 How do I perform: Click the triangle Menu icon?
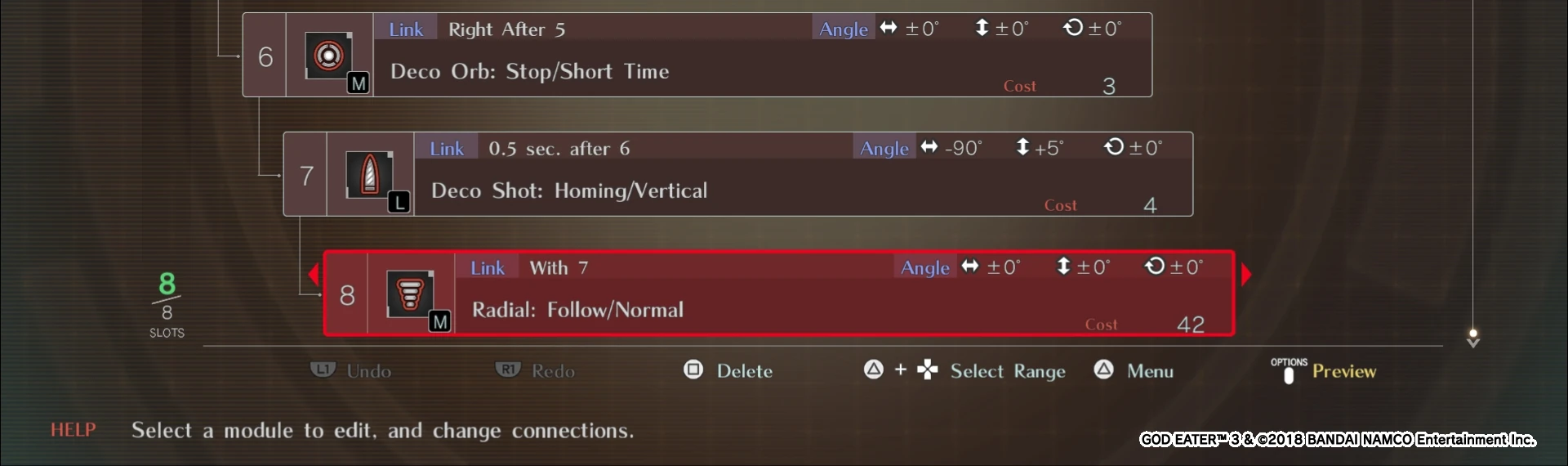point(1103,370)
